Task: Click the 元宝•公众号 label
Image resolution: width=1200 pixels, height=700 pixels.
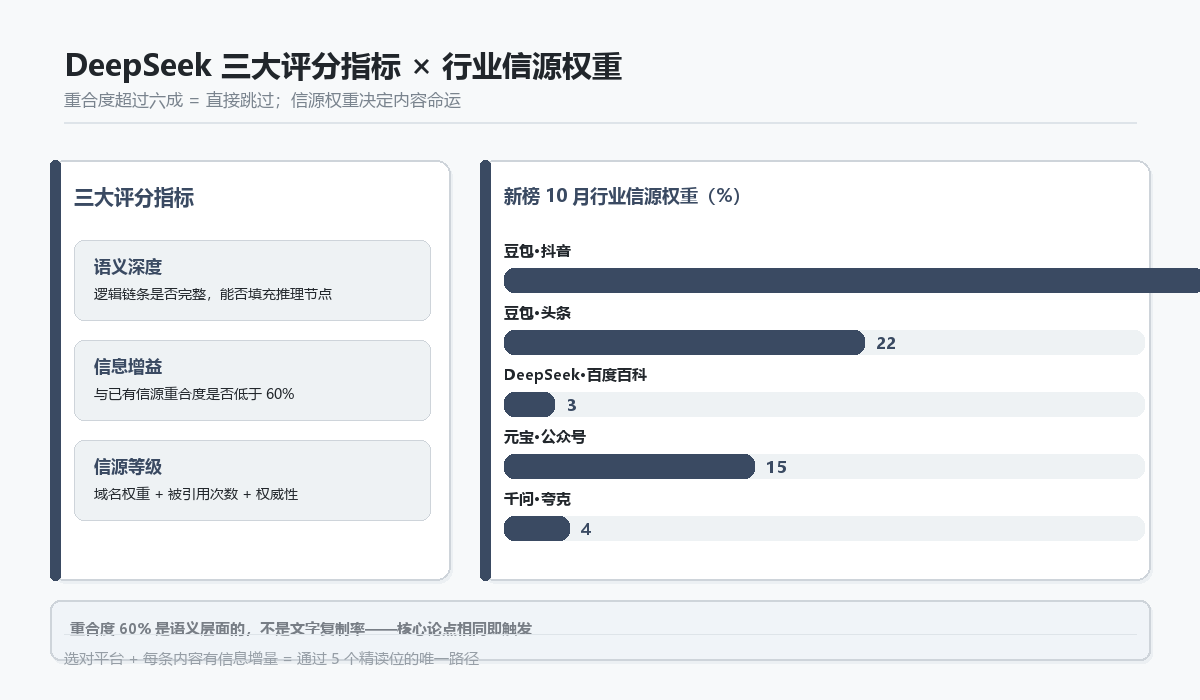Action: coord(544,437)
